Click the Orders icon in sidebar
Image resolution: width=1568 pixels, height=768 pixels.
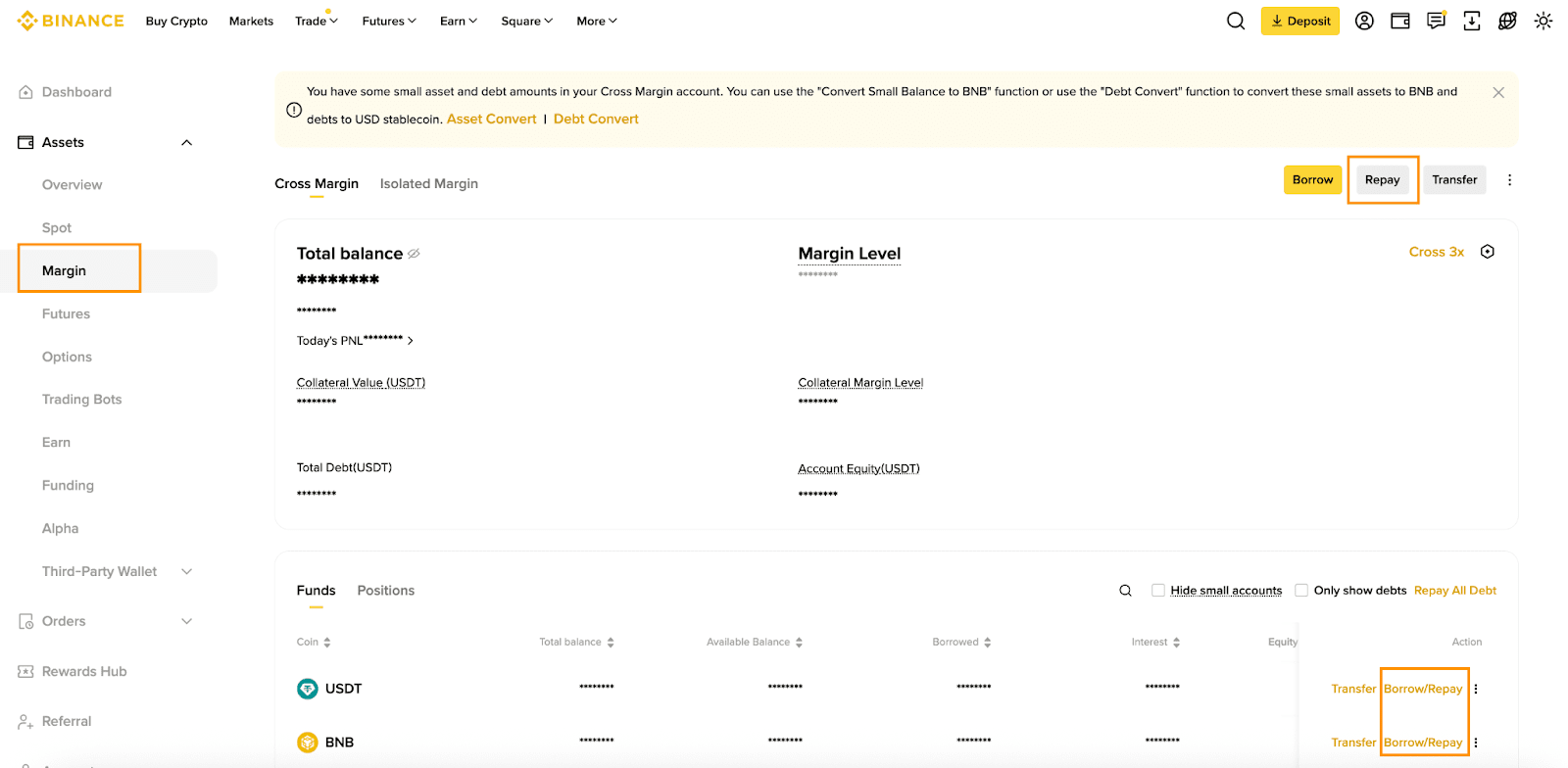(x=25, y=621)
